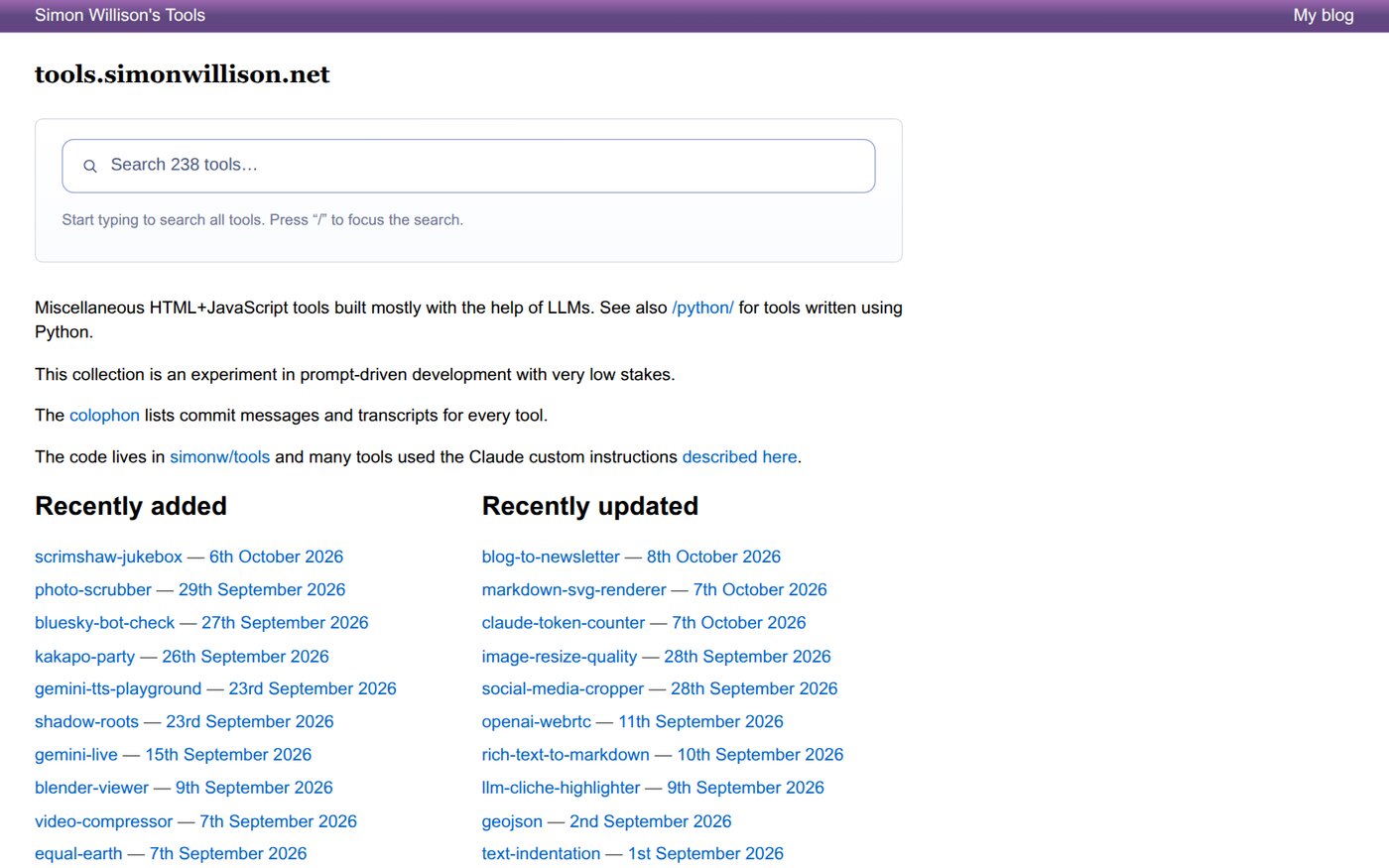Click the '29th September 2026' date
Image resolution: width=1389 pixels, height=868 pixels.
pyautogui.click(x=262, y=589)
